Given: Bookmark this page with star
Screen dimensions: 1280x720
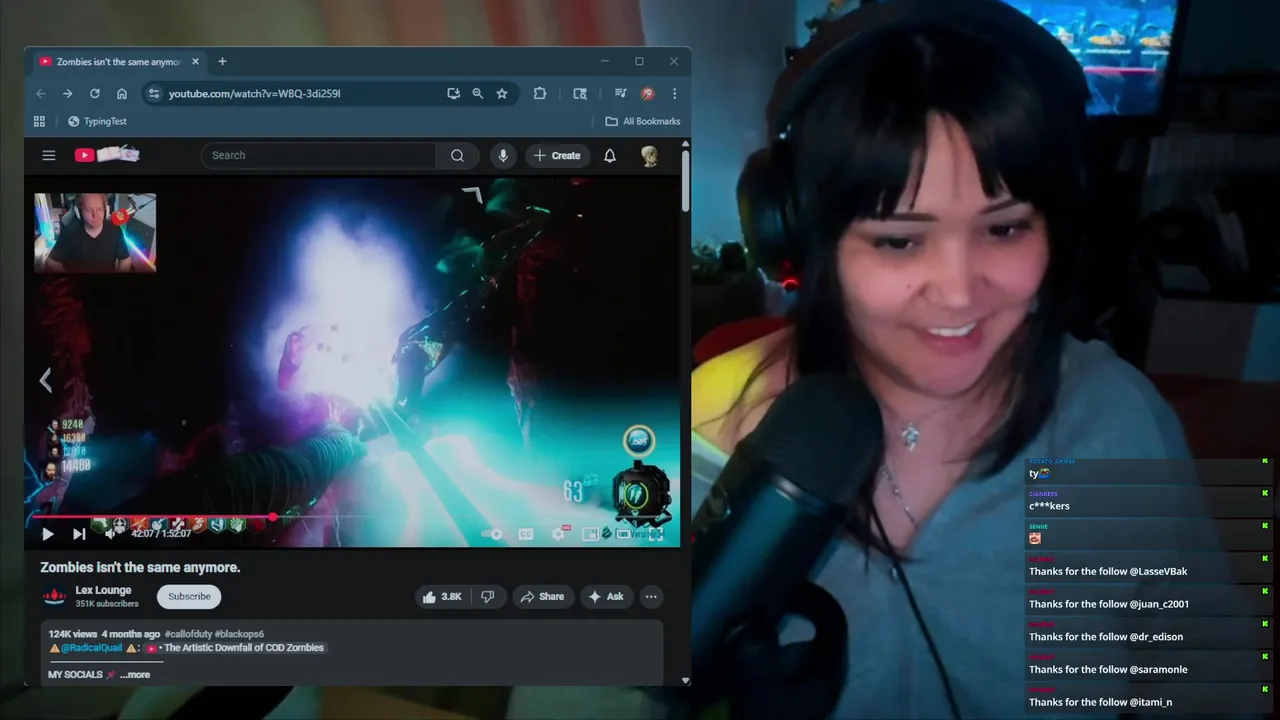Looking at the screenshot, I should [x=502, y=93].
